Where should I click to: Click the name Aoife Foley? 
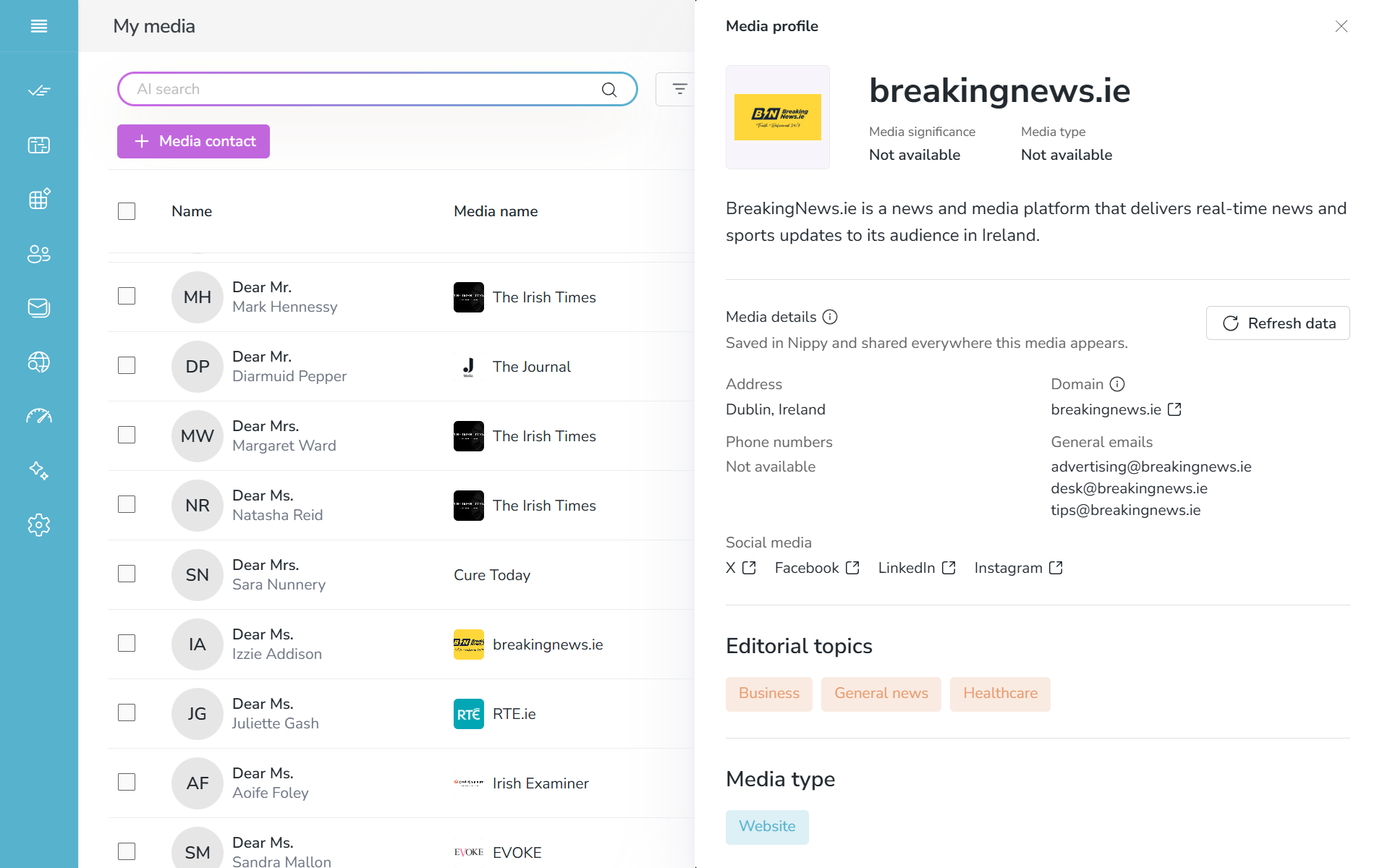[x=271, y=793]
